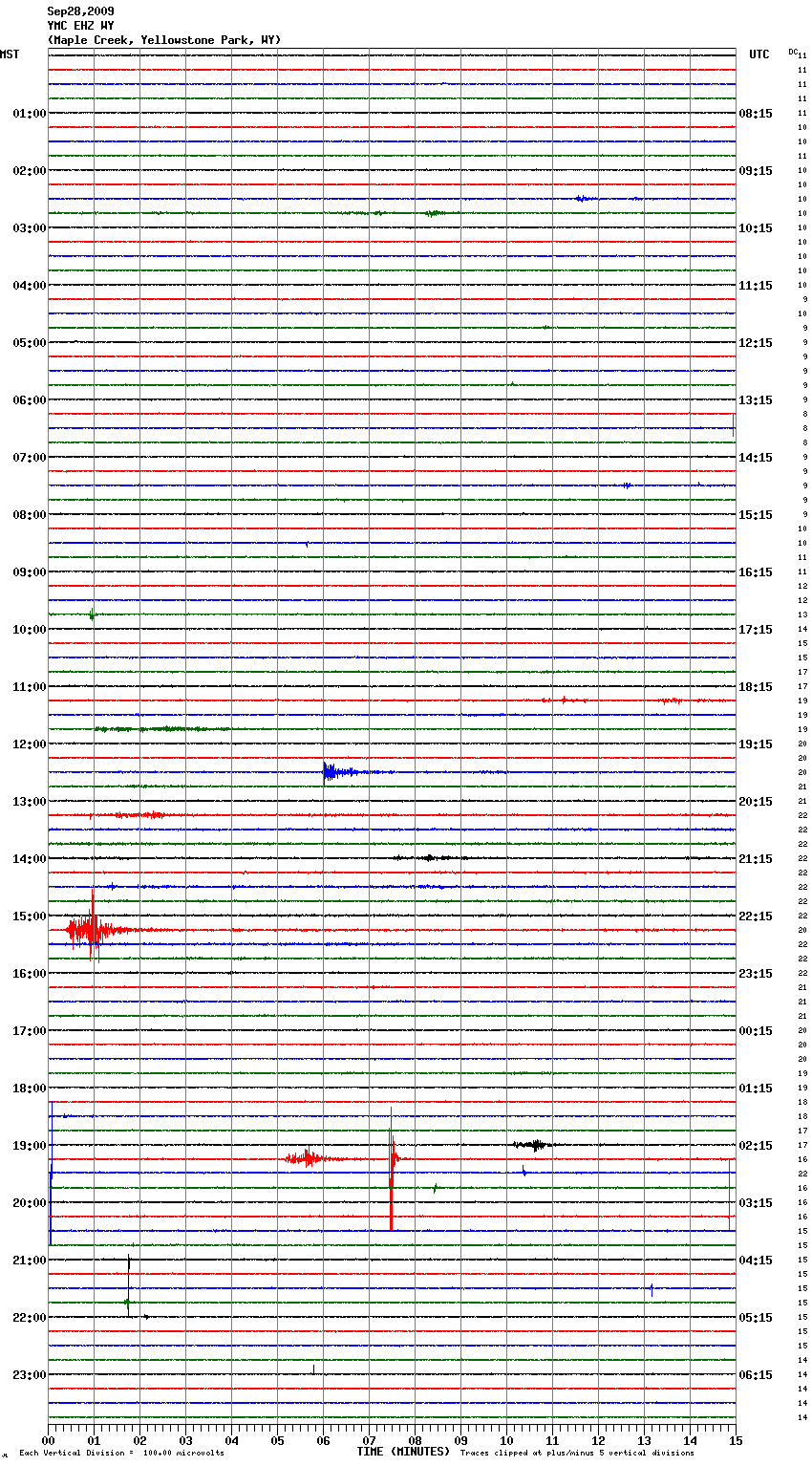Select minute tick label 00 on x-axis
Viewport: 812px width, 1466px height.
(48, 1440)
